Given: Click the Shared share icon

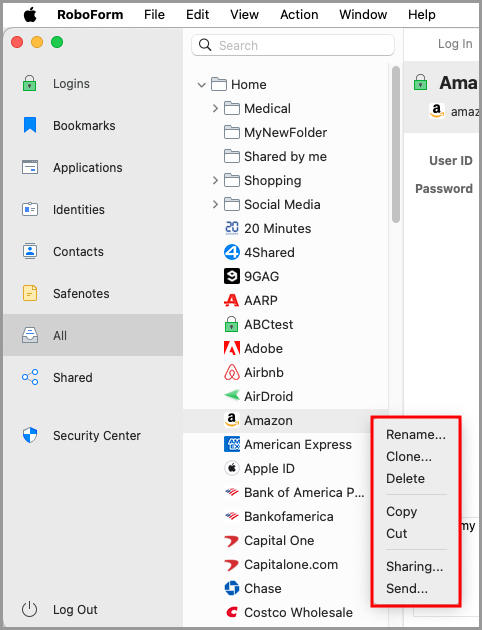Looking at the screenshot, I should pos(30,377).
